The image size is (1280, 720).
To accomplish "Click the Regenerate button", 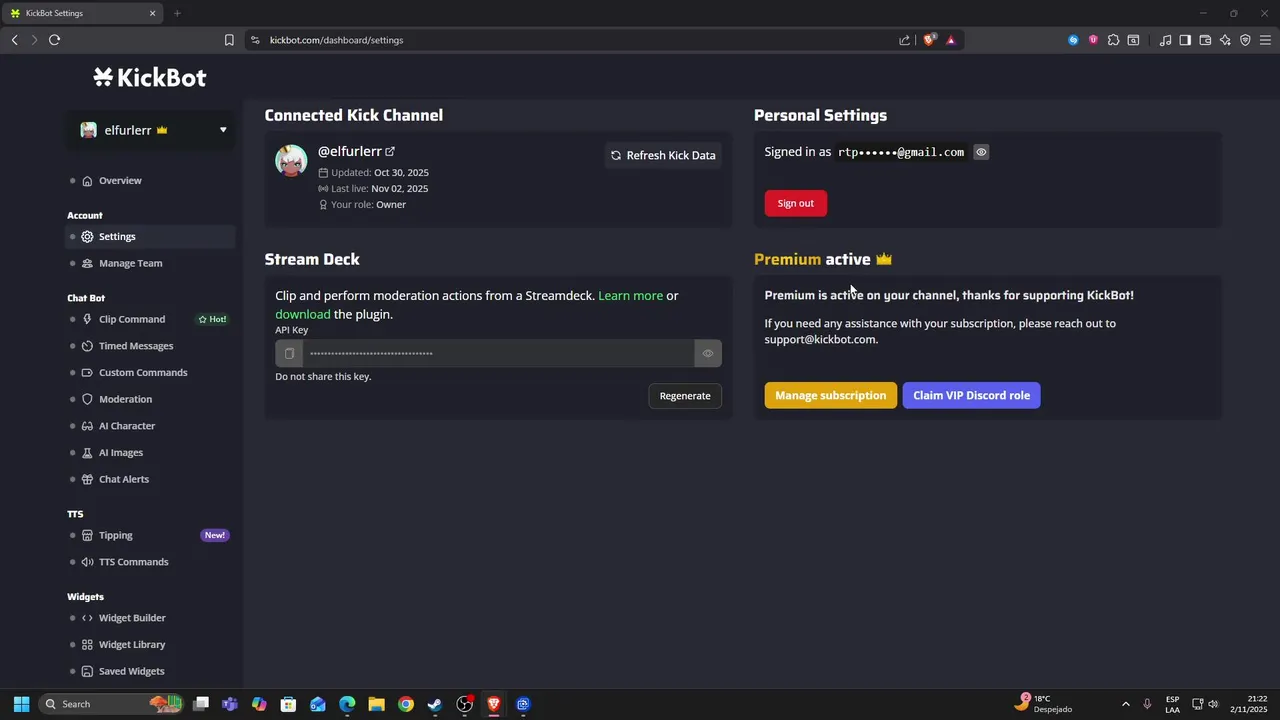I will [685, 396].
